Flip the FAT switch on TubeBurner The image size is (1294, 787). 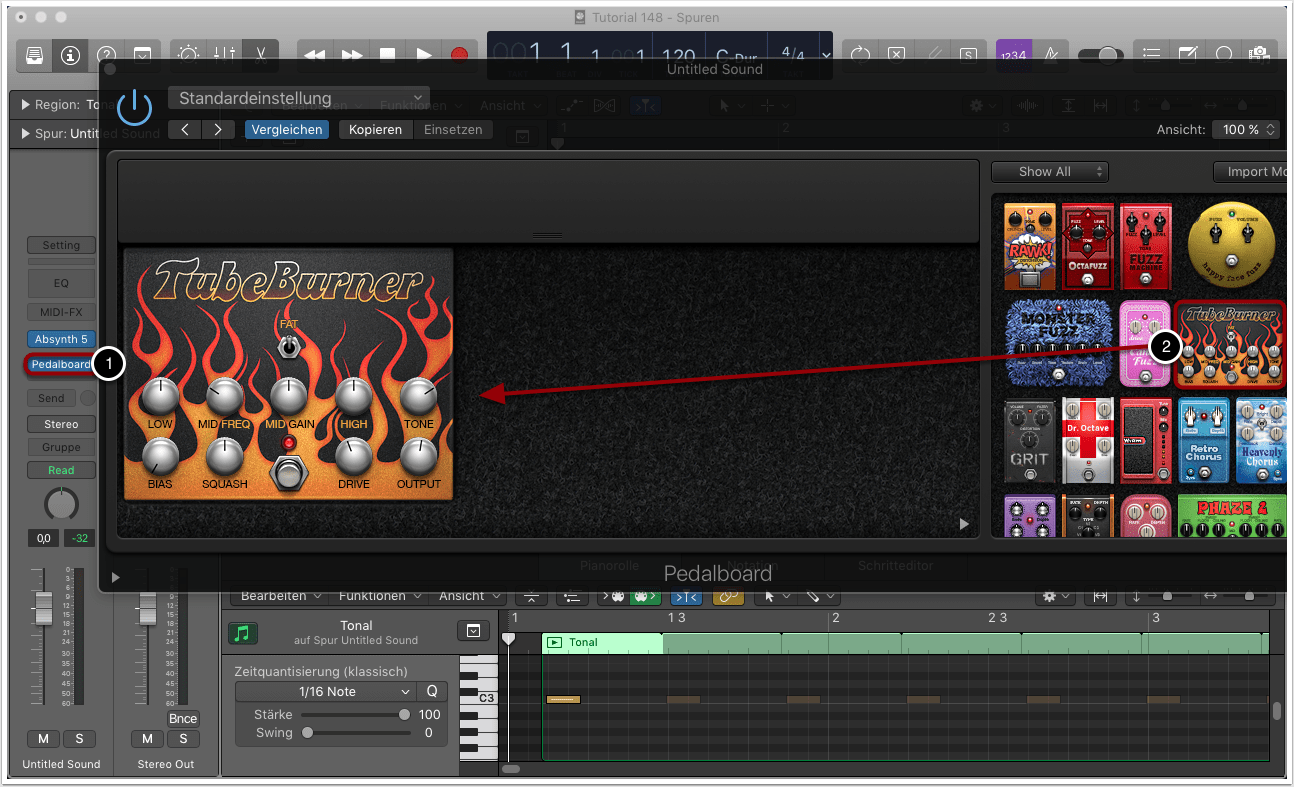tap(288, 346)
